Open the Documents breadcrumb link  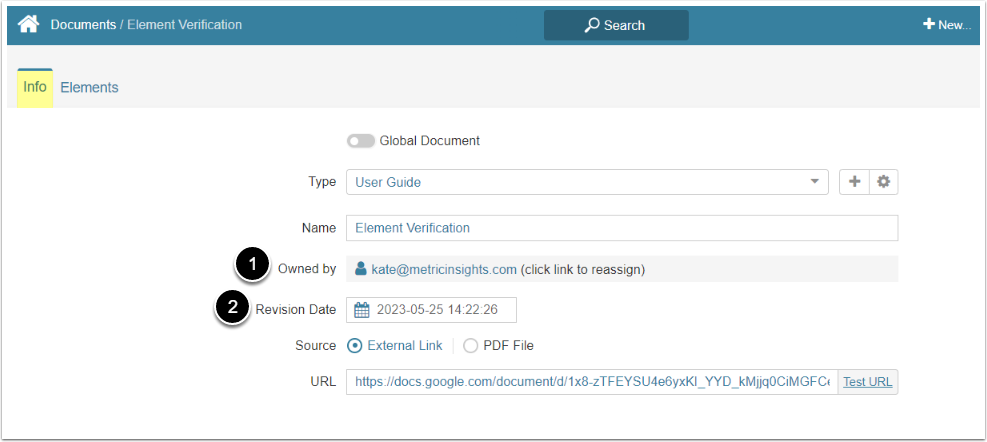83,24
